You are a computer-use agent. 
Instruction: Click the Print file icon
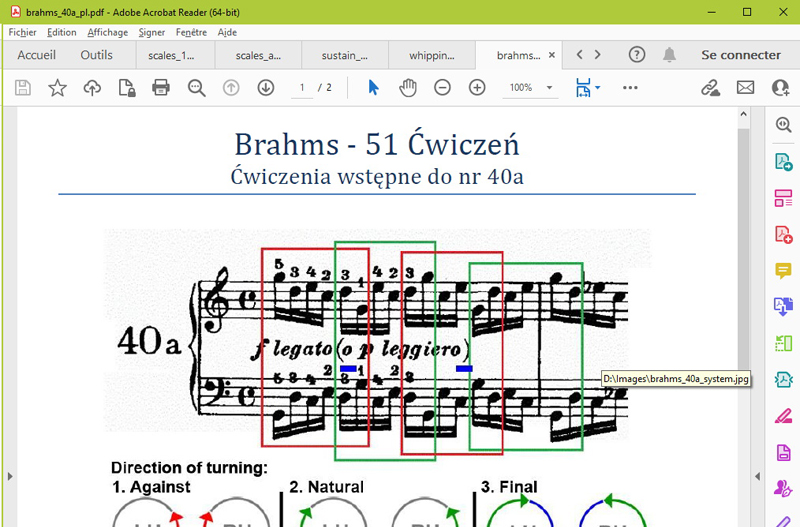click(x=160, y=88)
